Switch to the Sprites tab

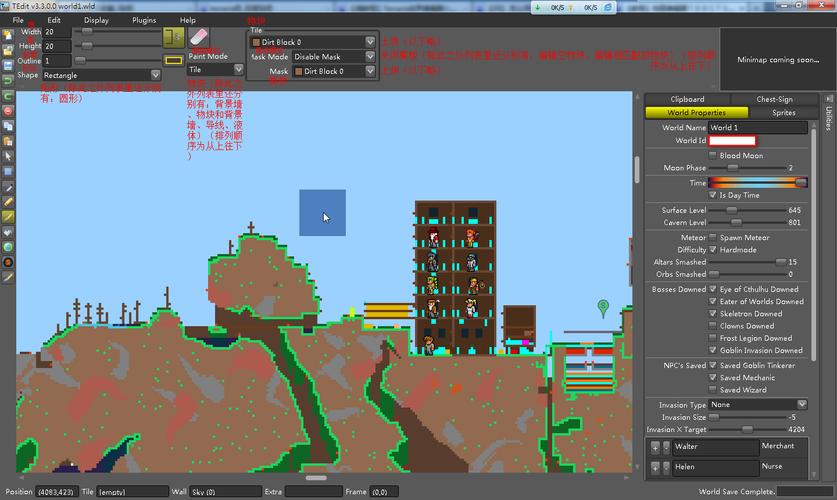(783, 113)
